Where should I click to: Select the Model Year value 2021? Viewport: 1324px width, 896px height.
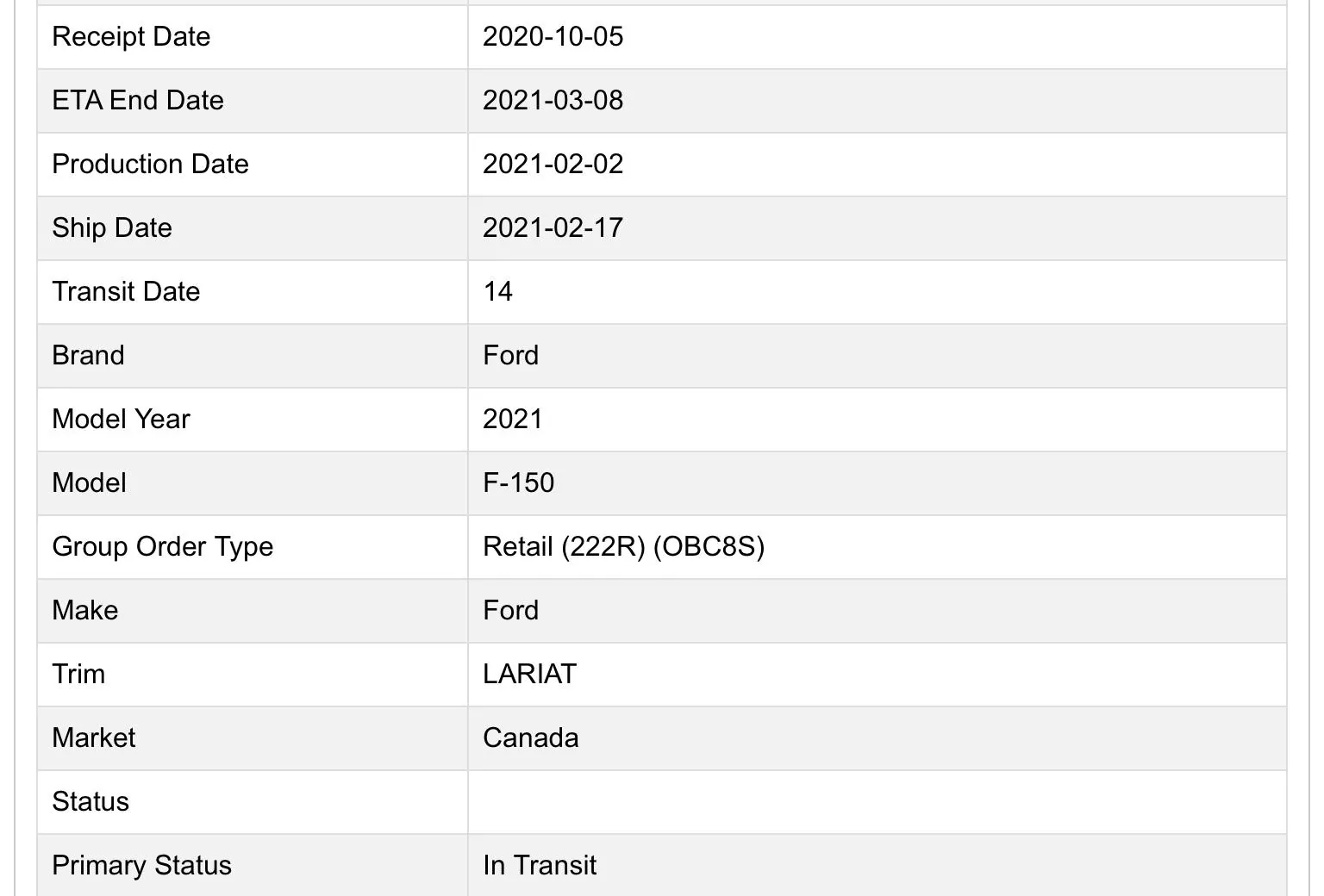tap(512, 420)
